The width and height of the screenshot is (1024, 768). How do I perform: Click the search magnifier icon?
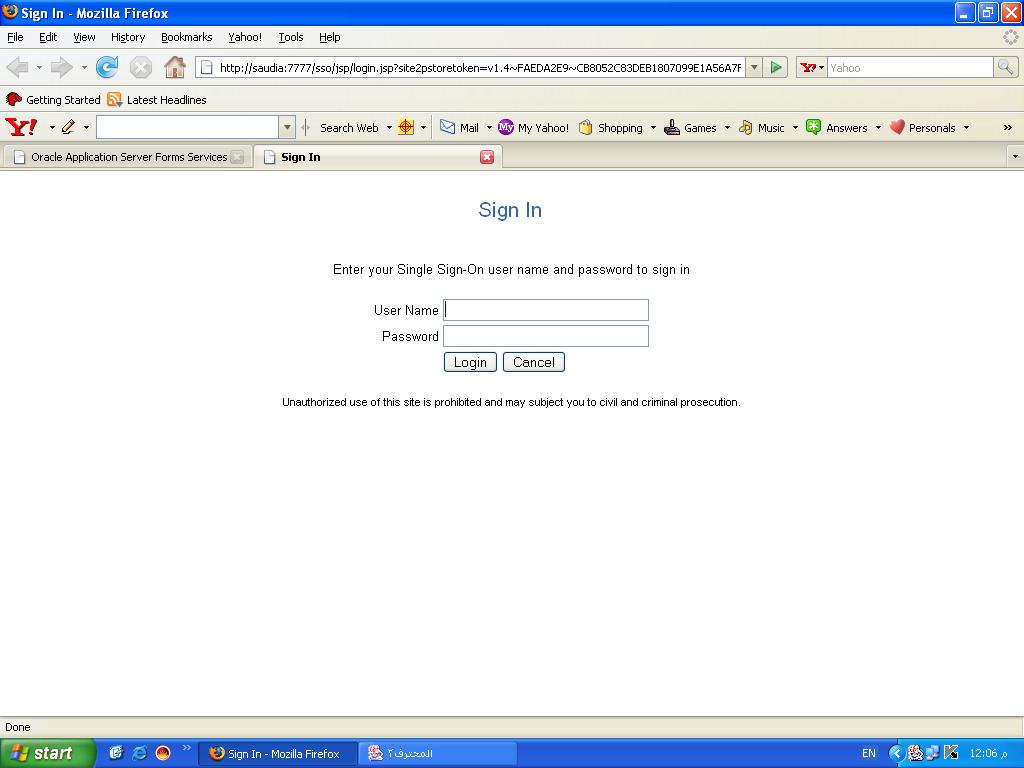pos(1006,68)
